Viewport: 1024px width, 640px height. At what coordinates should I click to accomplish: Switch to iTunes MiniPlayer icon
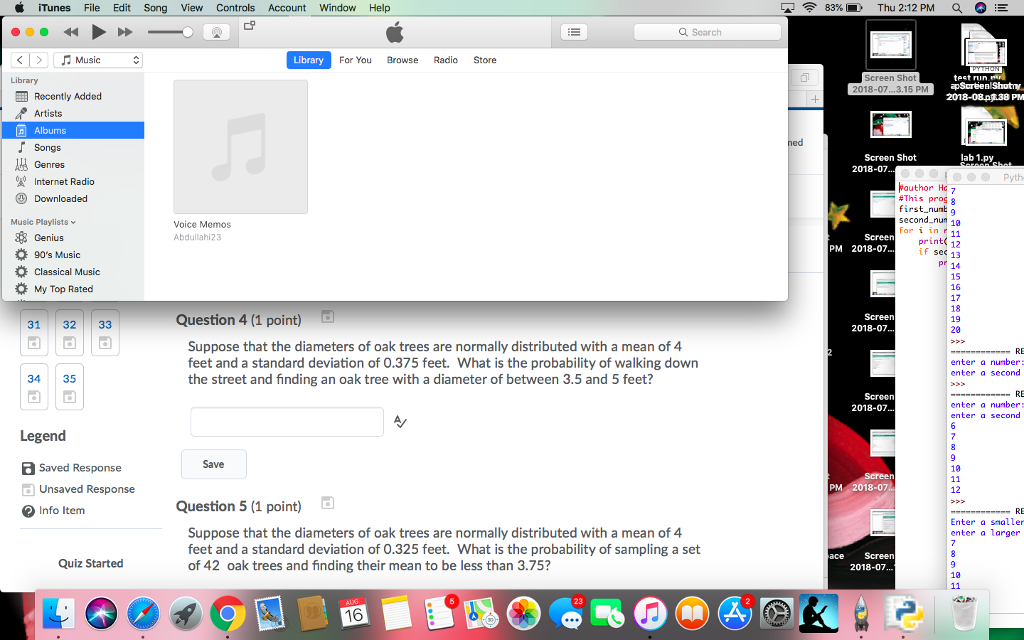[249, 26]
